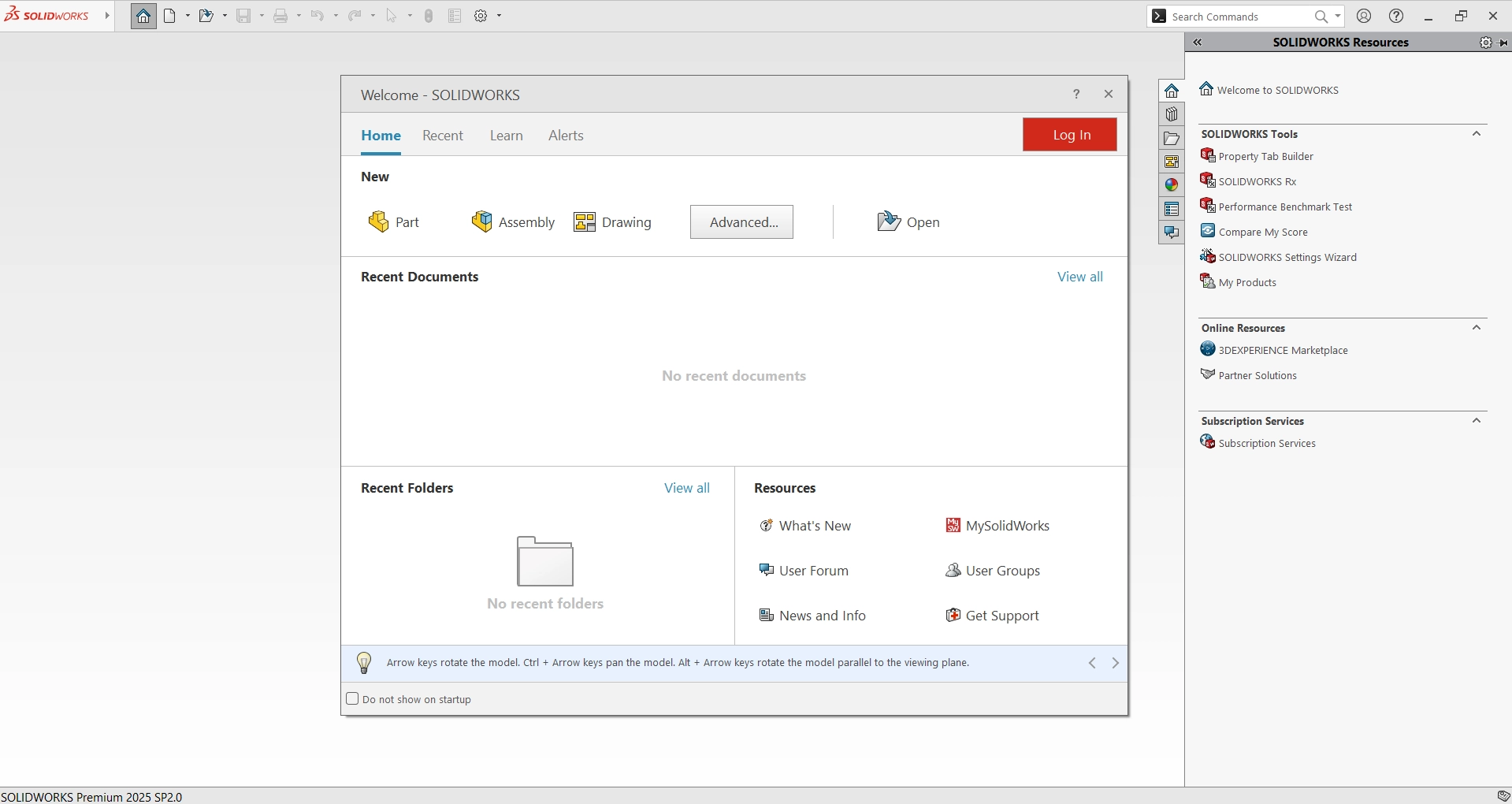Collapse the Online Resources section

[1477, 328]
